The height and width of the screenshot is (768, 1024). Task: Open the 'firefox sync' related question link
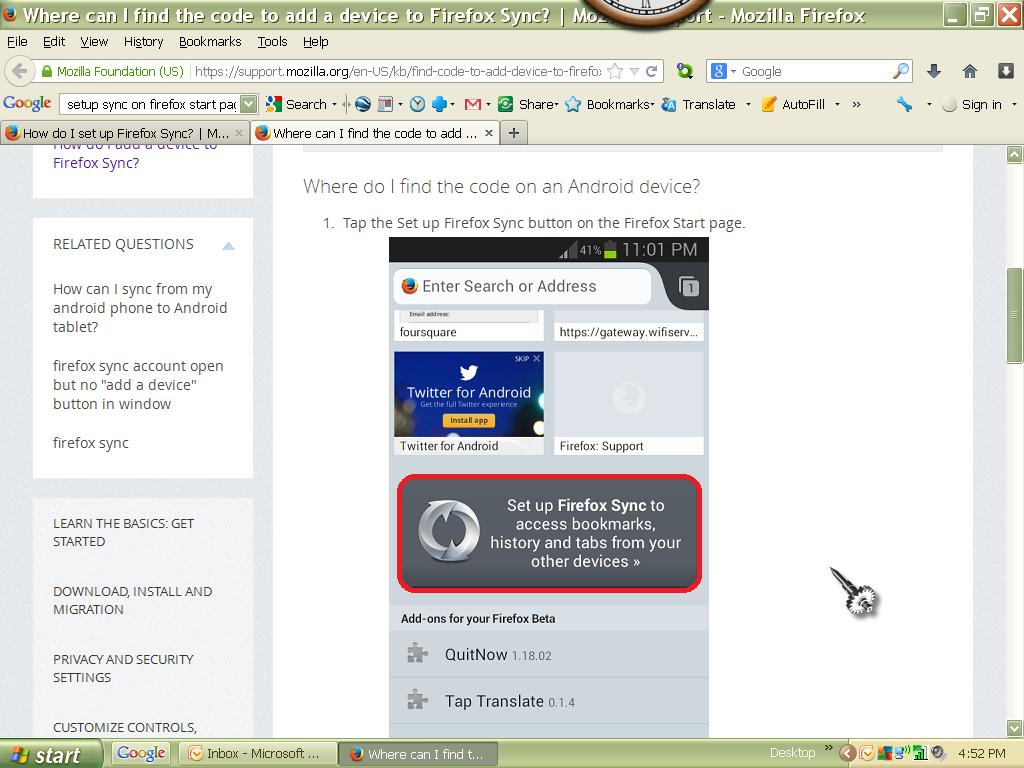91,443
